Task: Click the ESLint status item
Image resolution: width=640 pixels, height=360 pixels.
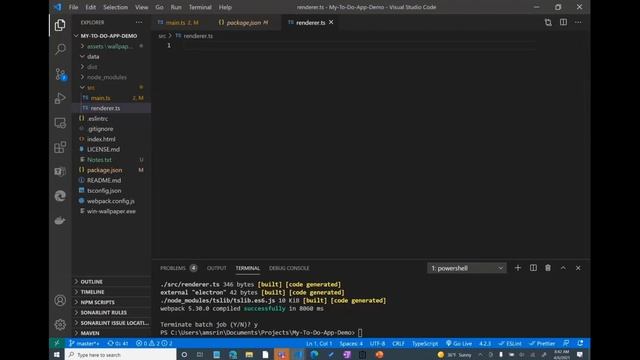Action: tap(510, 343)
